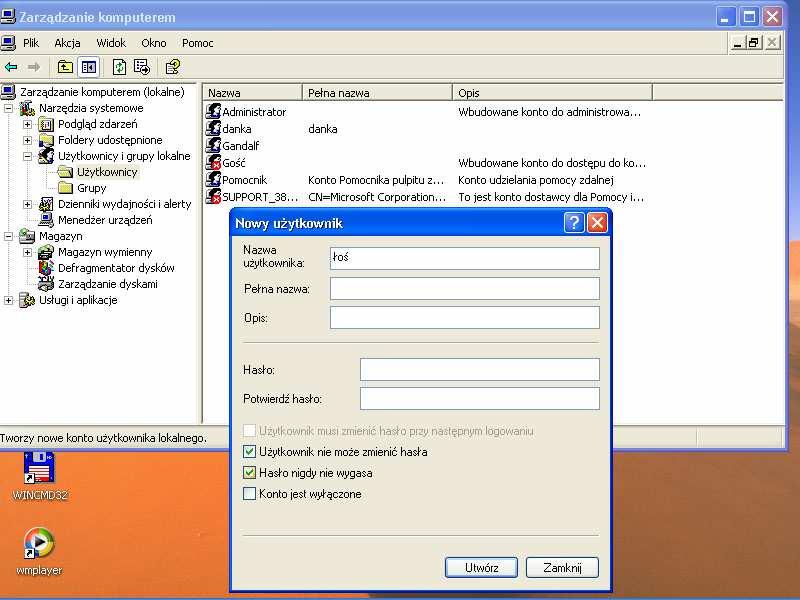Viewport: 800px width, 600px height.
Task: Open the Widok menu
Action: [111, 43]
